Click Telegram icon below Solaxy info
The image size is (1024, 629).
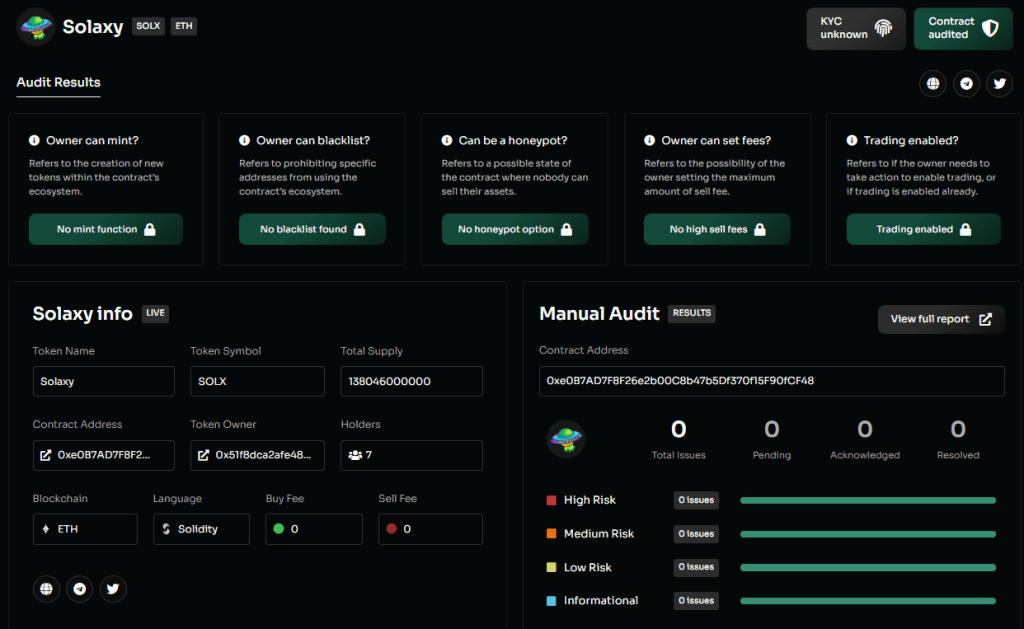(80, 589)
